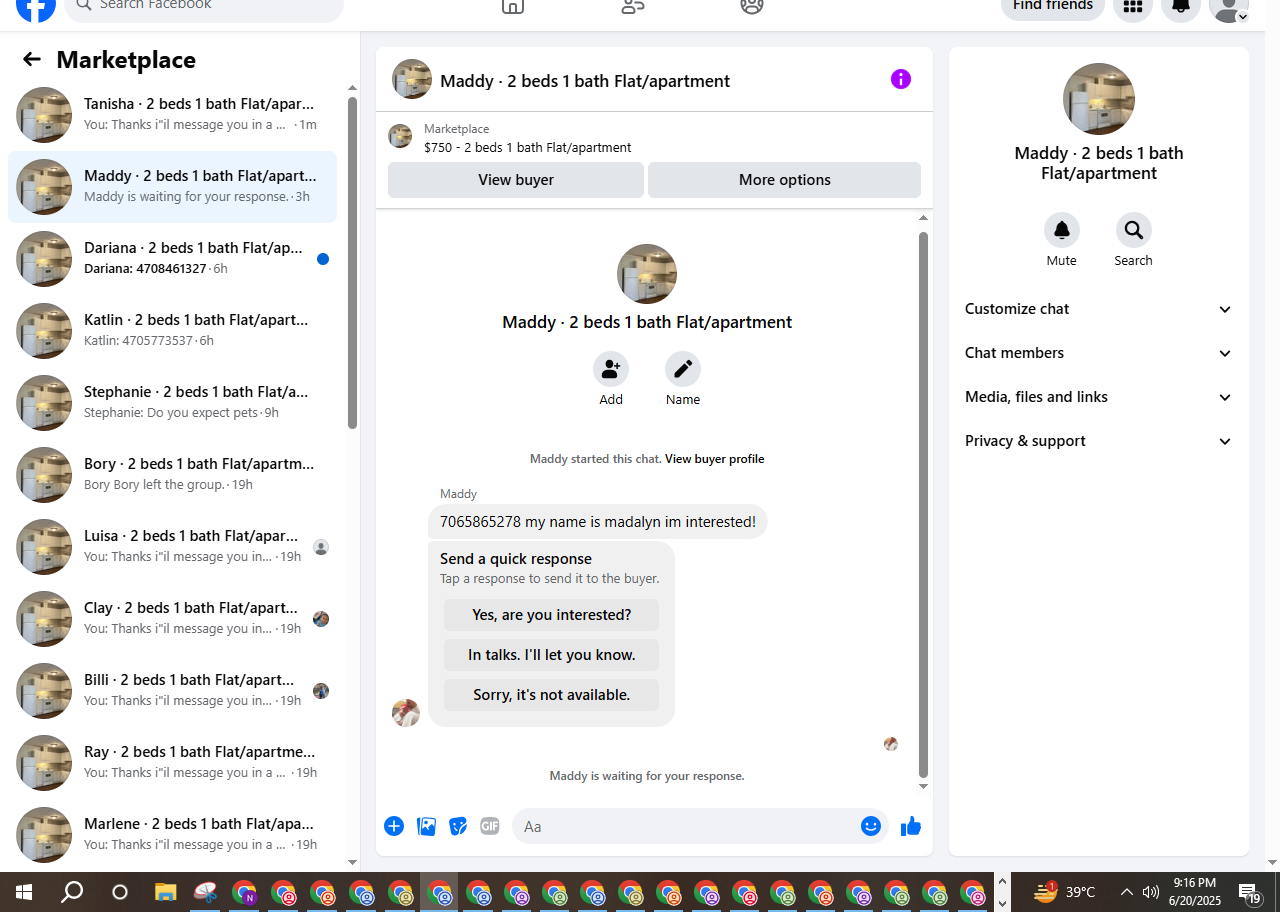This screenshot has height=912, width=1280.
Task: Send a thumbs-up like
Action: (x=911, y=826)
